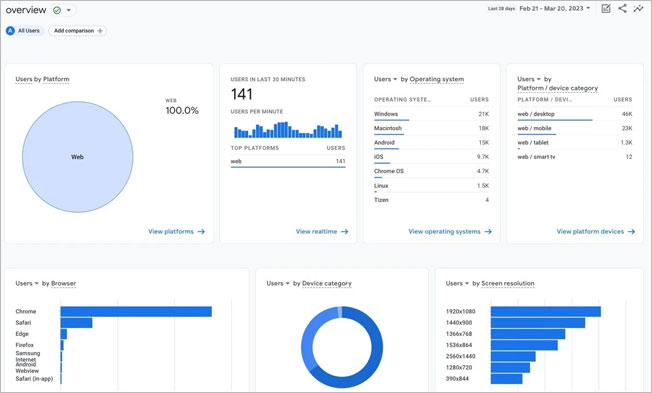Click the plus icon in Add comparison

(x=100, y=31)
